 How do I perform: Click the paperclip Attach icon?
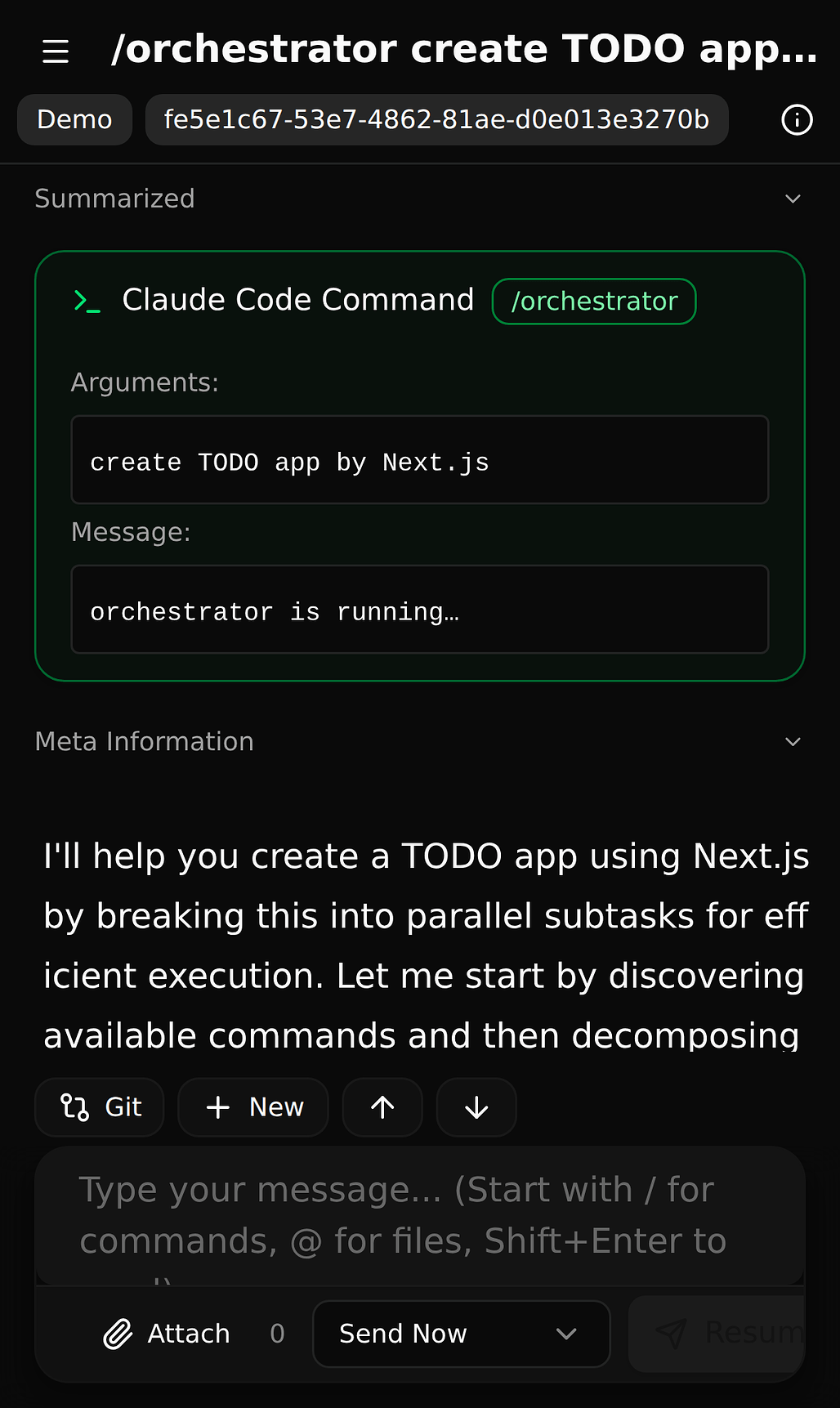point(118,1334)
